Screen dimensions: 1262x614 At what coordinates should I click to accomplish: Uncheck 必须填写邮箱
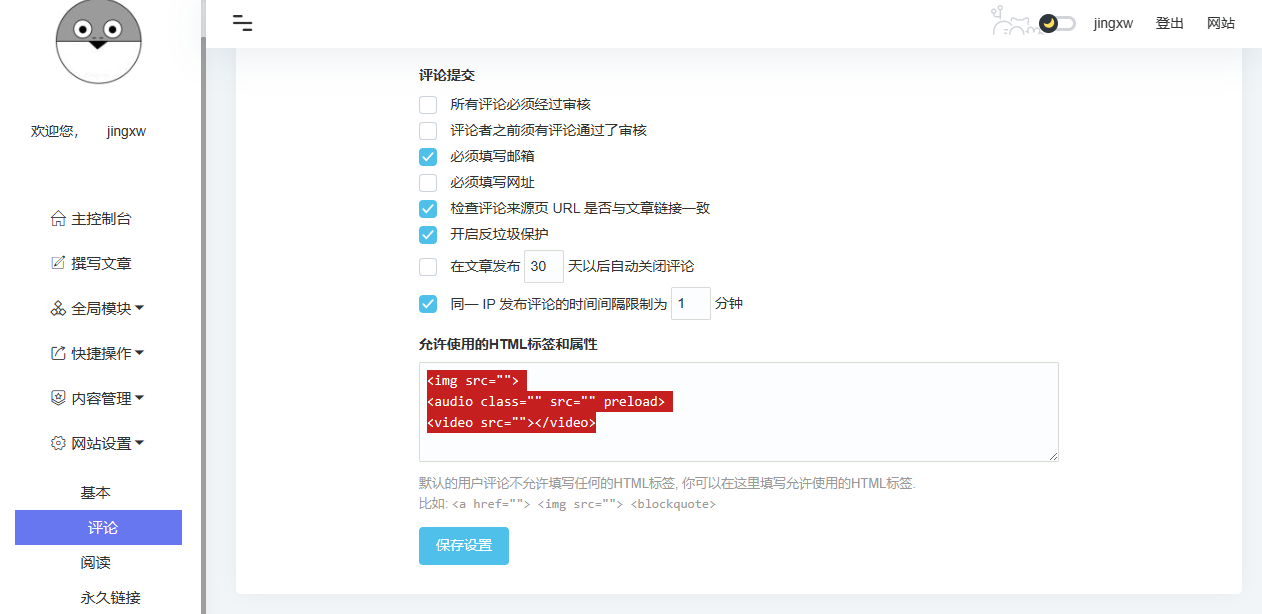[x=428, y=156]
